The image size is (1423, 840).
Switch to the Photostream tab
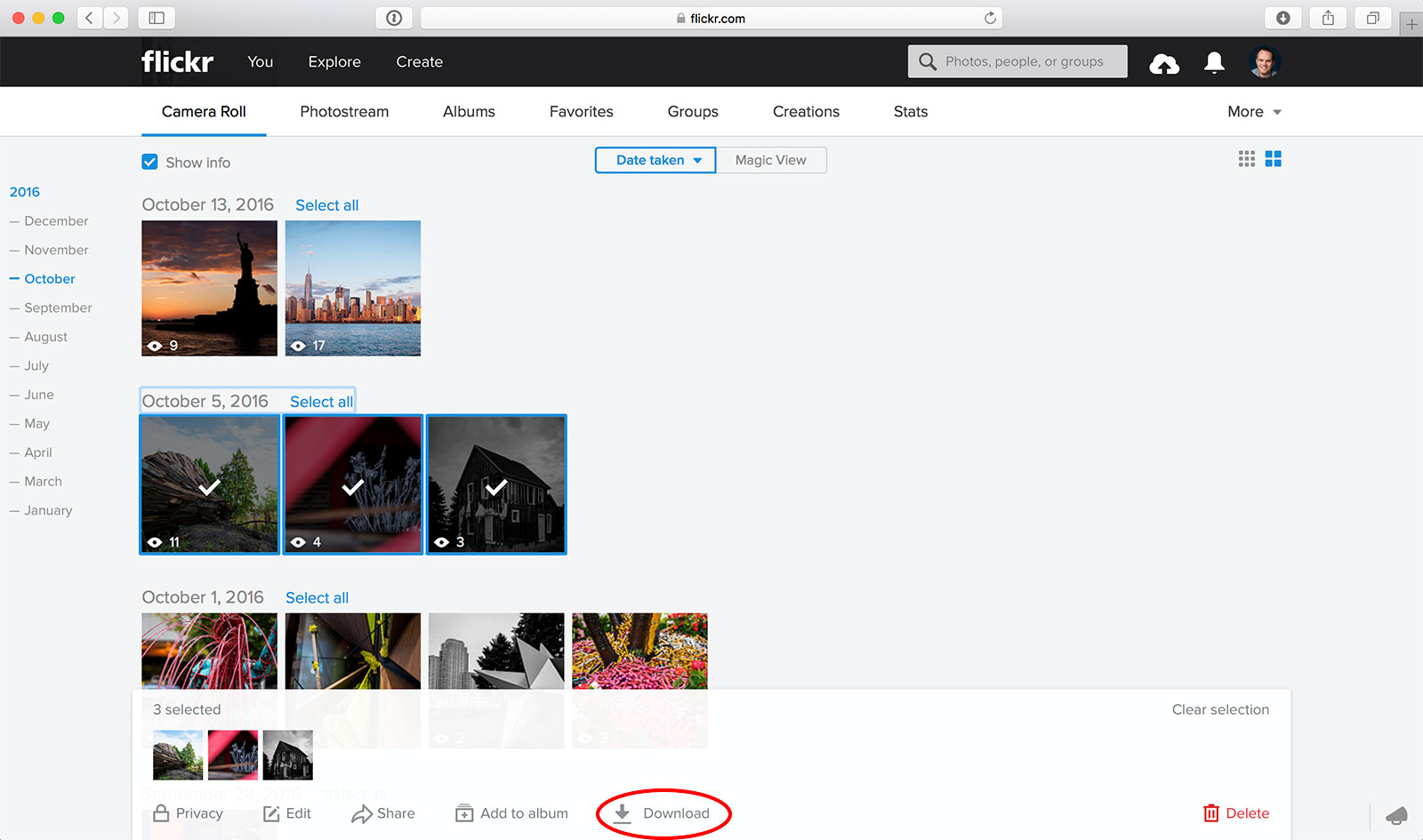click(x=344, y=111)
